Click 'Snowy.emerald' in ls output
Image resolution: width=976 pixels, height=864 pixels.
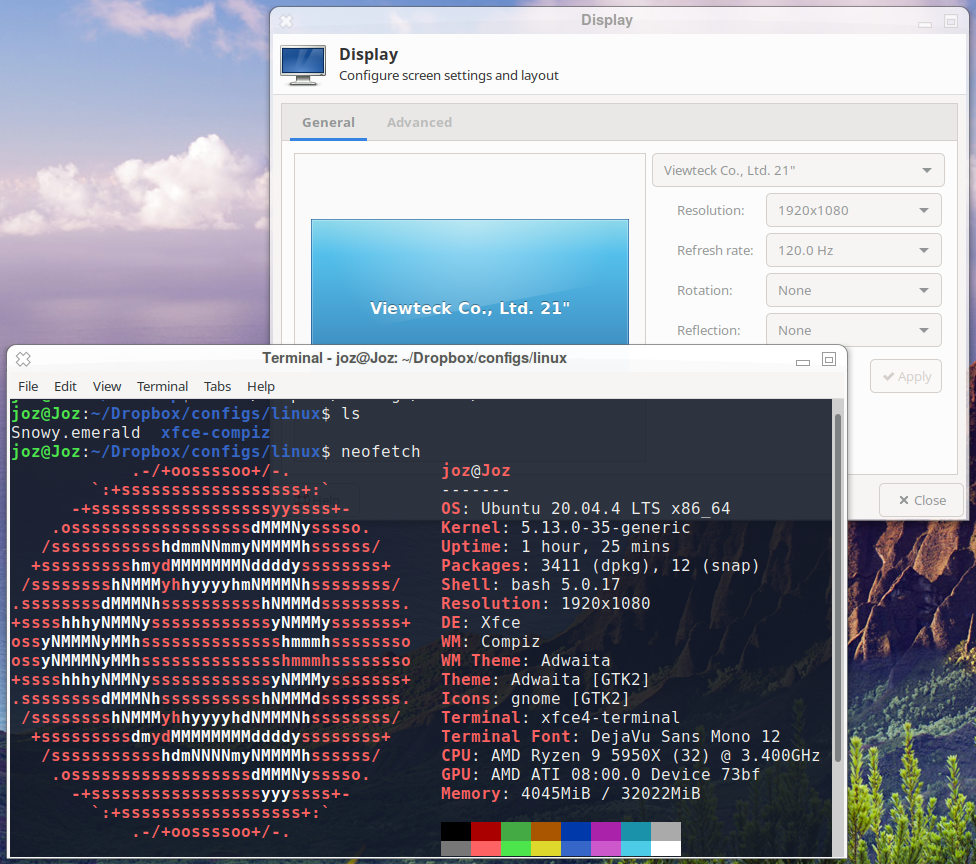(75, 433)
